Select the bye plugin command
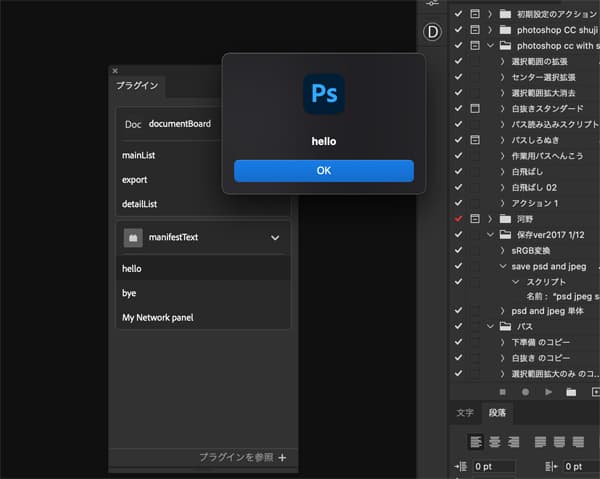Image resolution: width=600 pixels, height=479 pixels. (x=129, y=293)
